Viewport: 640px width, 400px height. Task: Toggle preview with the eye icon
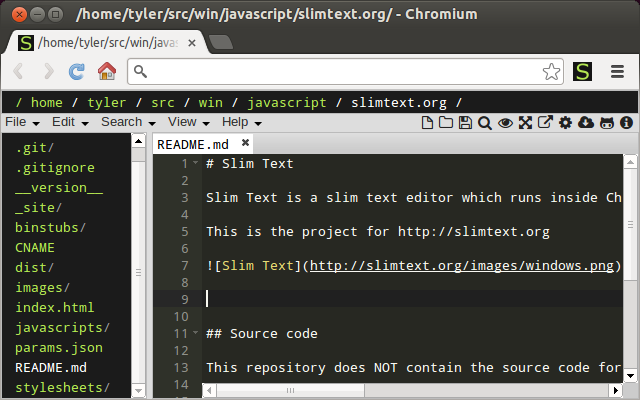pyautogui.click(x=505, y=123)
